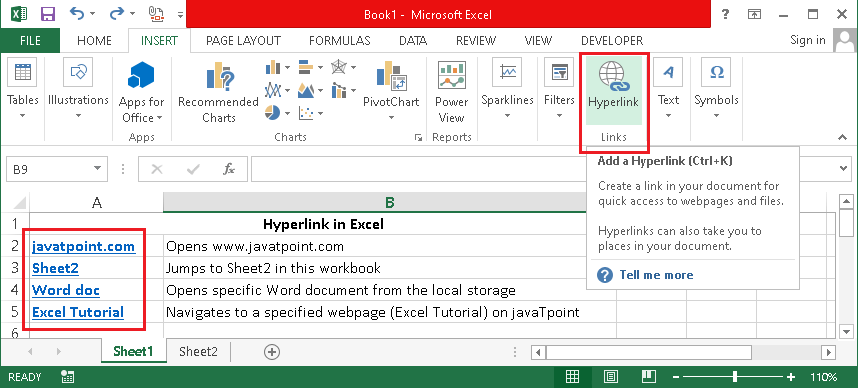Screen dimensions: 858x388
Task: Click the zoom slider handle
Action: pos(735,377)
